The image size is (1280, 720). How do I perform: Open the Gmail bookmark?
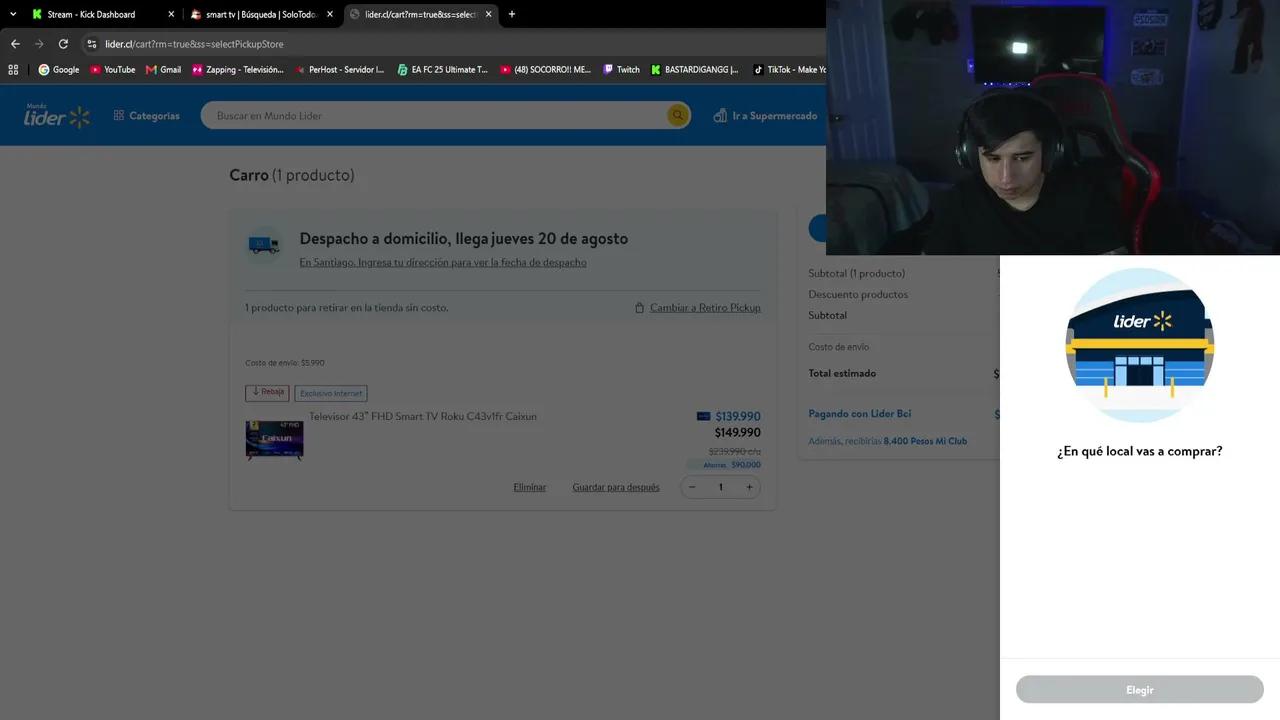(164, 70)
